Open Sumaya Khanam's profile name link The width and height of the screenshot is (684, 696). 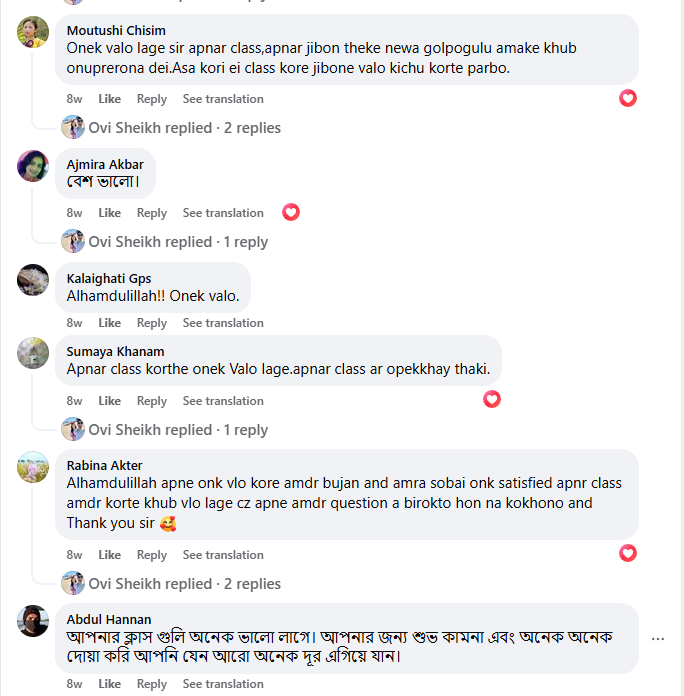[115, 351]
